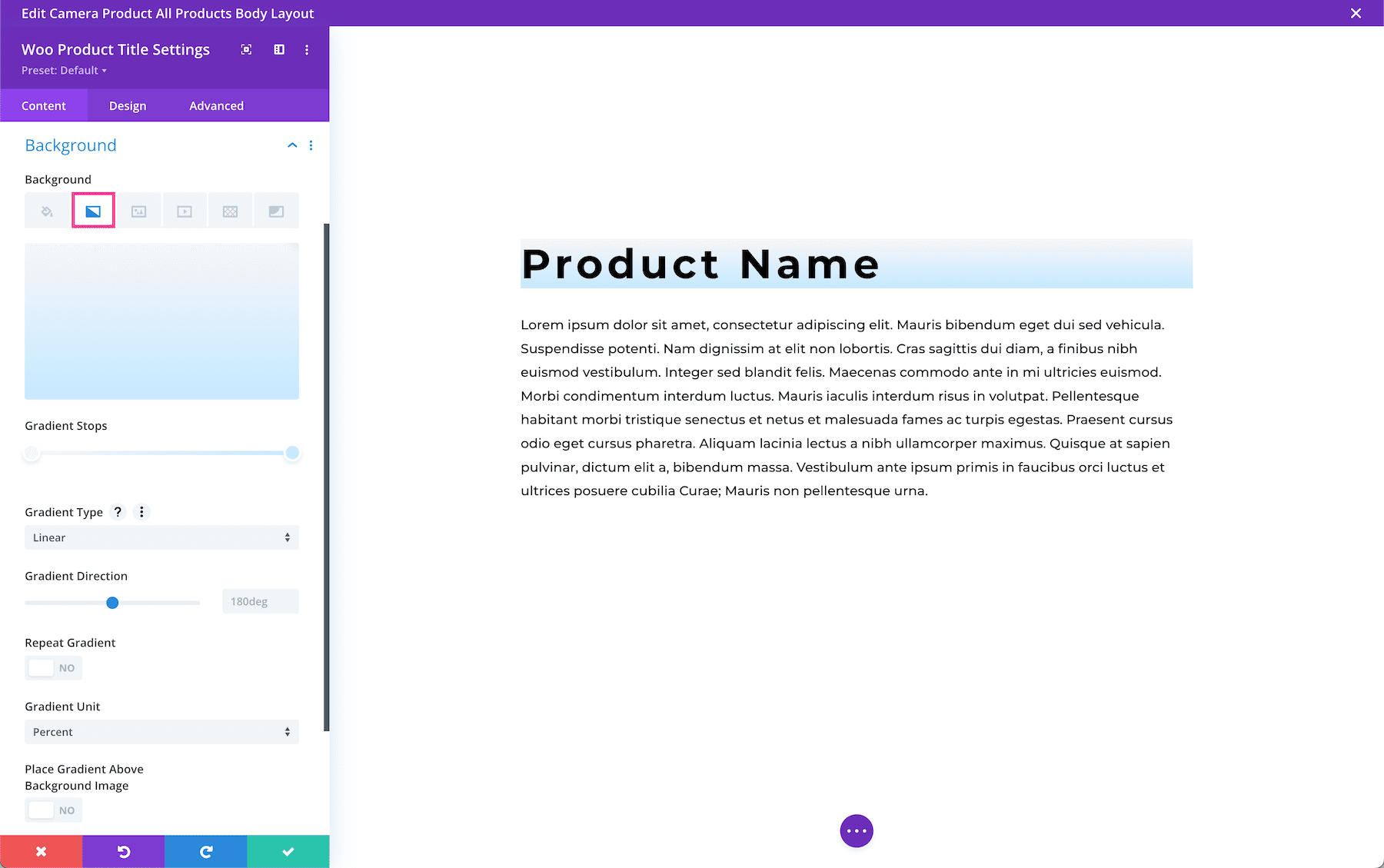
Task: Select the color fill background type
Action: [46, 209]
